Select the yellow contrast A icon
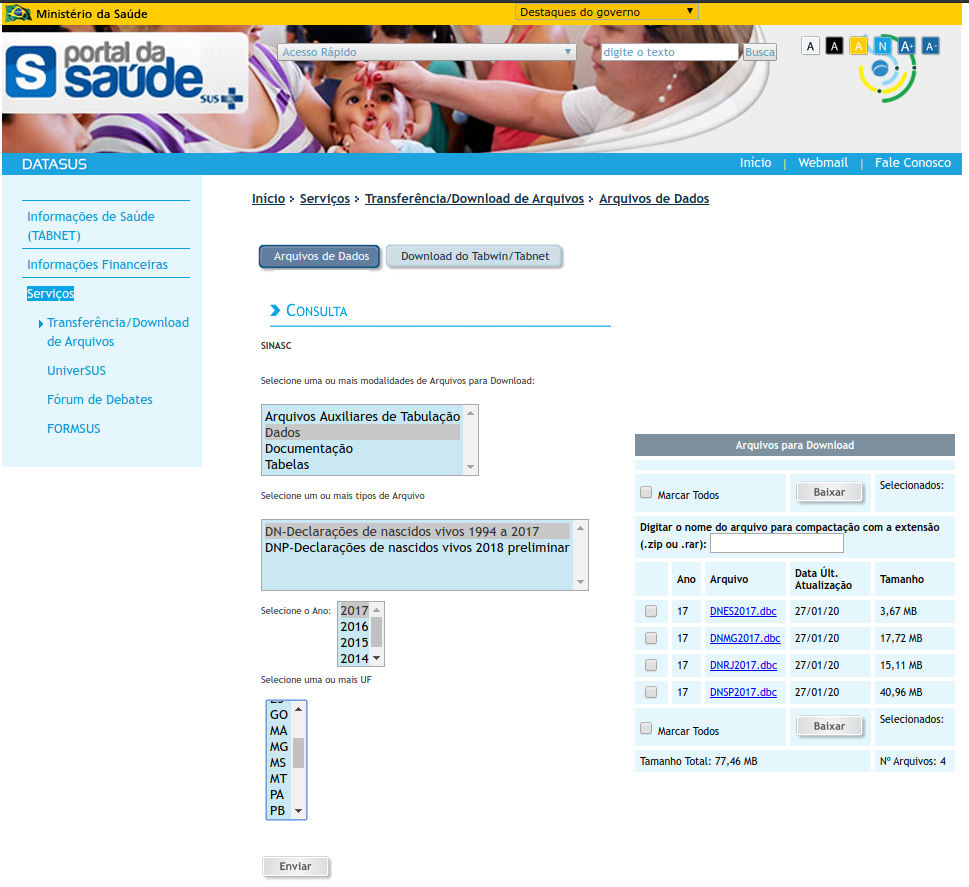This screenshot has height=887, width=969. pos(858,46)
